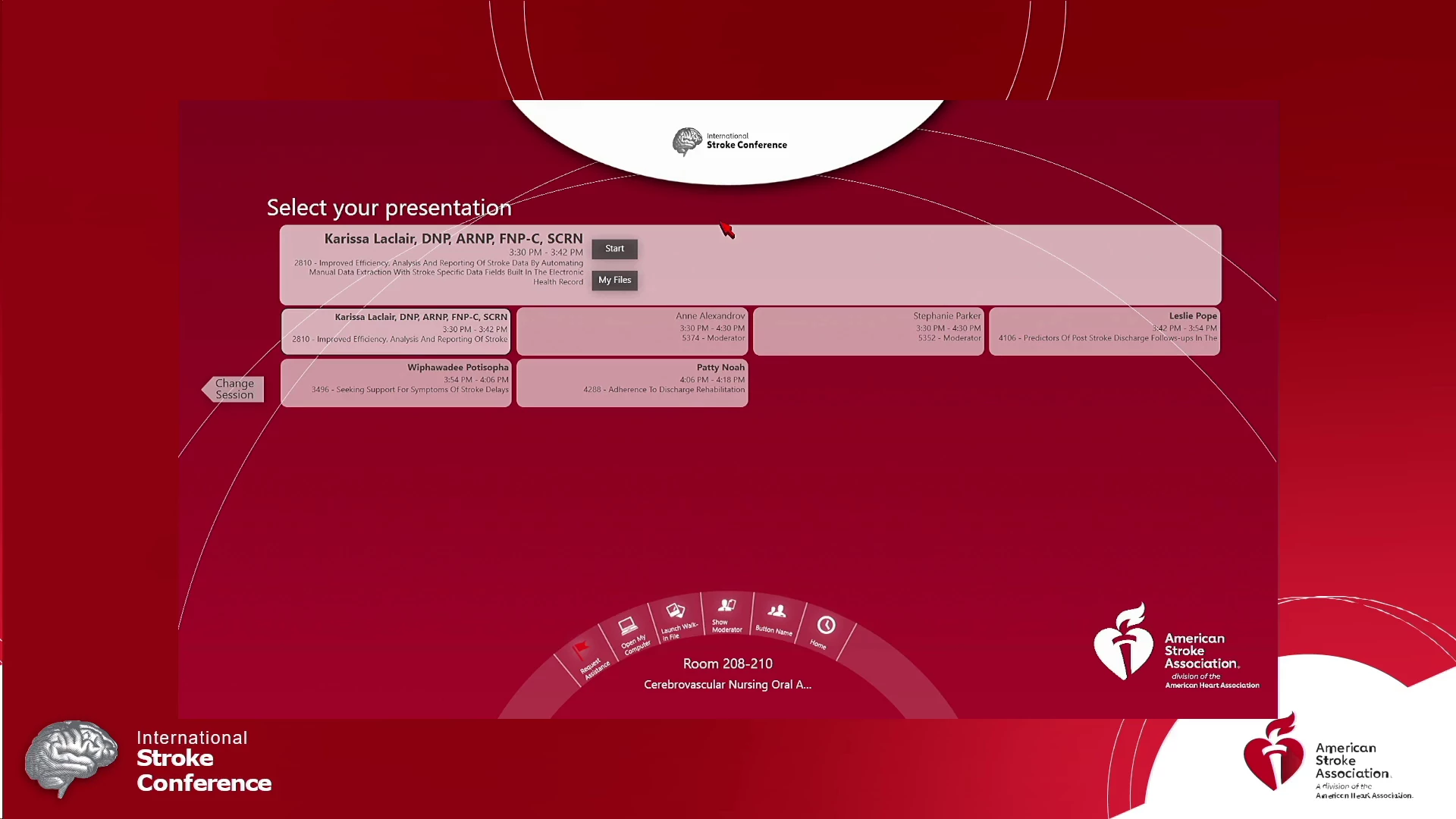The width and height of the screenshot is (1456, 819).
Task: Click the brain logo in the header
Action: click(687, 142)
